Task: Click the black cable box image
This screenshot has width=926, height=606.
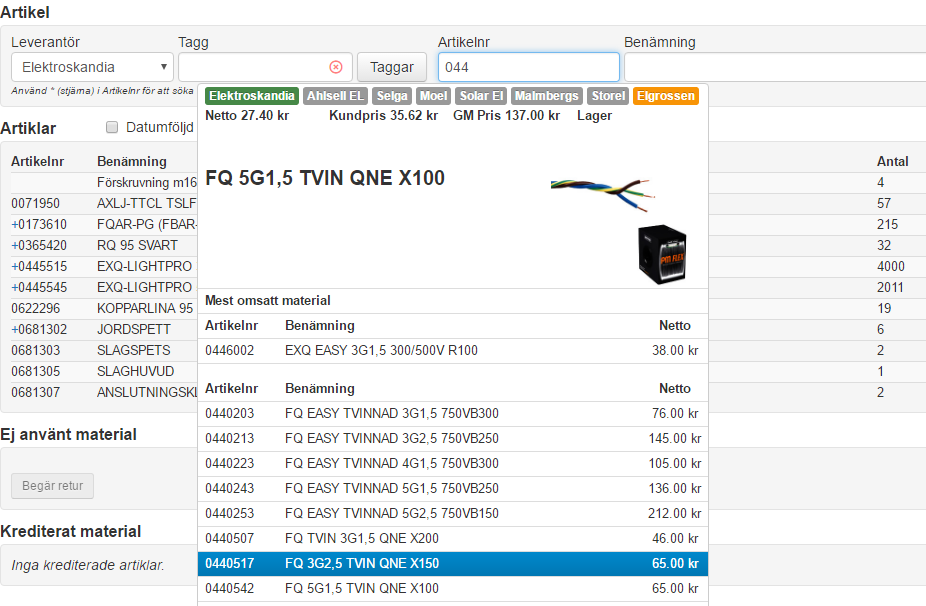Action: [x=663, y=255]
